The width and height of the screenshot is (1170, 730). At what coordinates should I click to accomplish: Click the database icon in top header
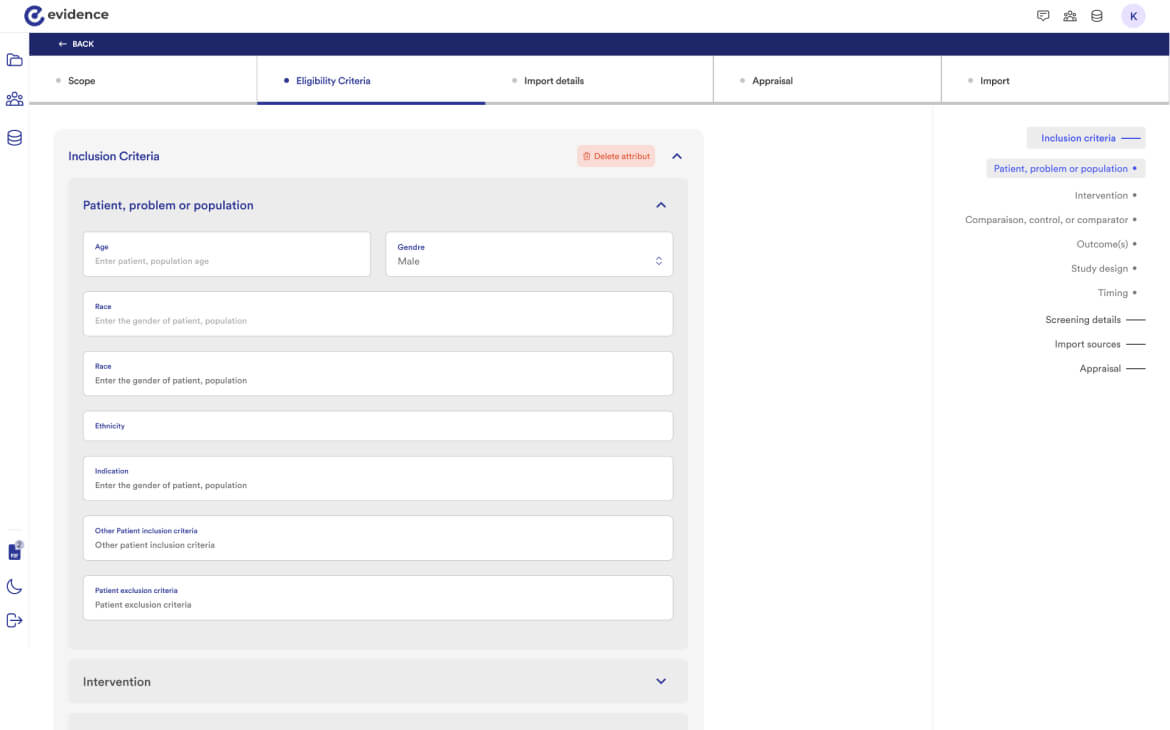pos(1097,16)
